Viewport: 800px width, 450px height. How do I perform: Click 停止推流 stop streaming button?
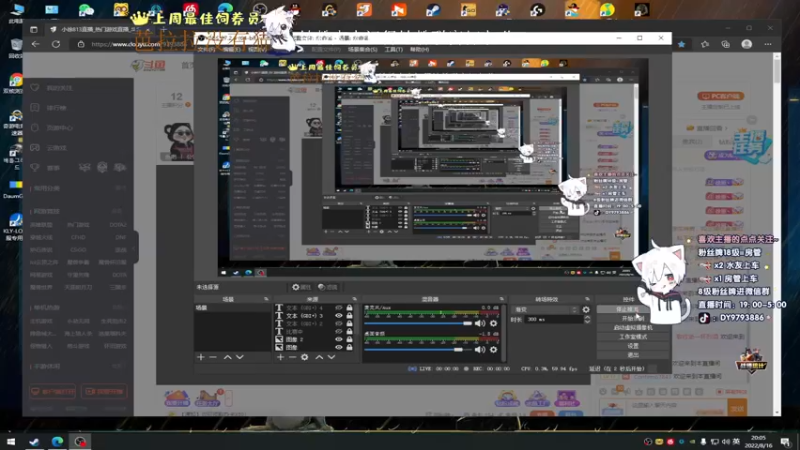point(627,309)
